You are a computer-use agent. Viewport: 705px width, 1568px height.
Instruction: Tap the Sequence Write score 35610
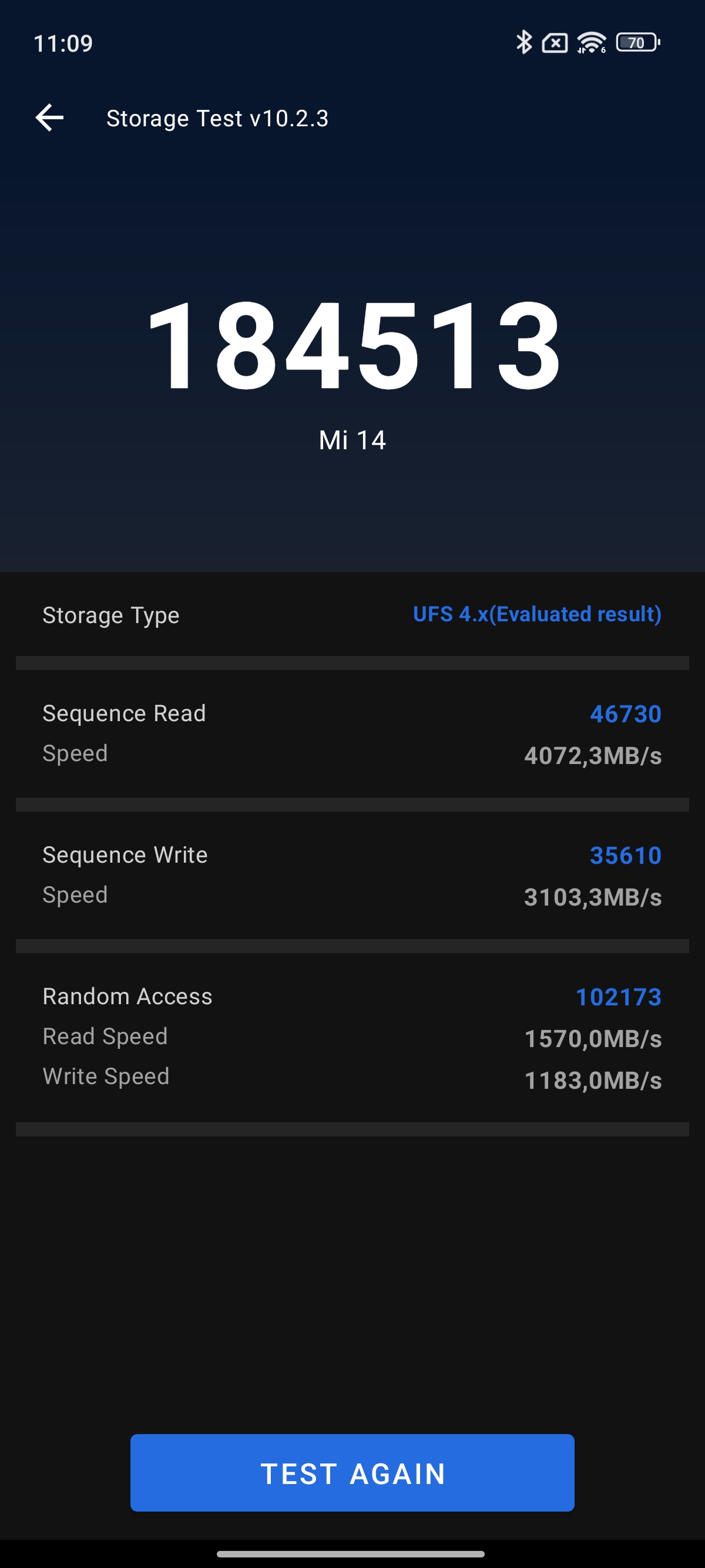[625, 856]
